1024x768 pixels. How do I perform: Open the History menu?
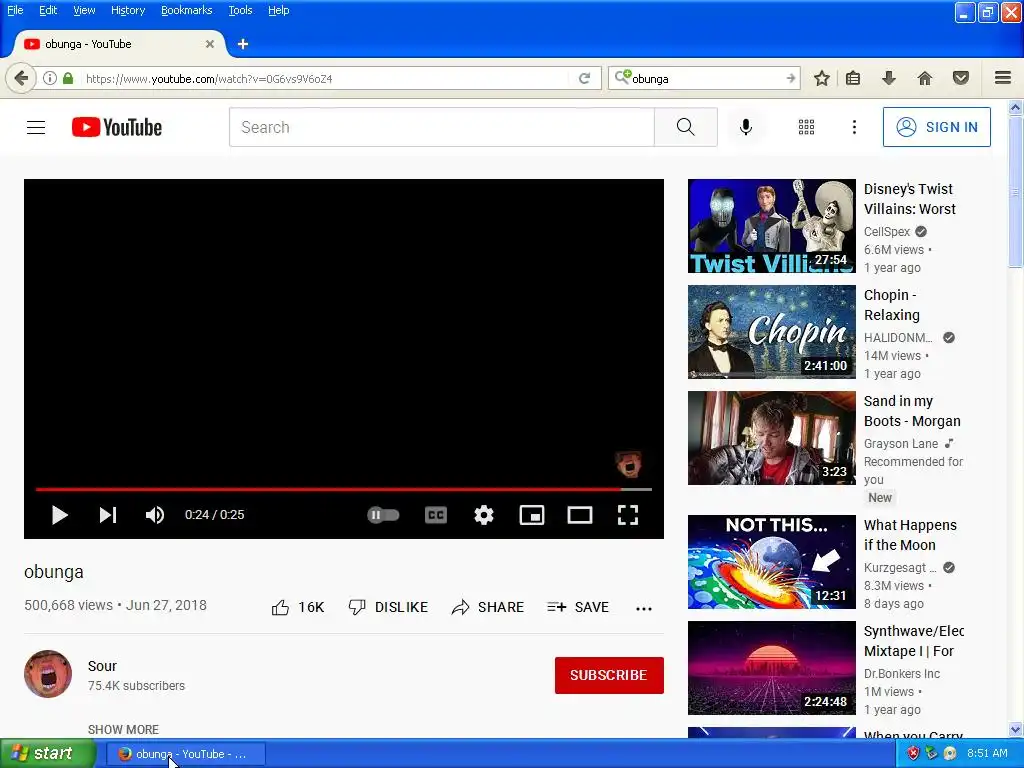[128, 10]
